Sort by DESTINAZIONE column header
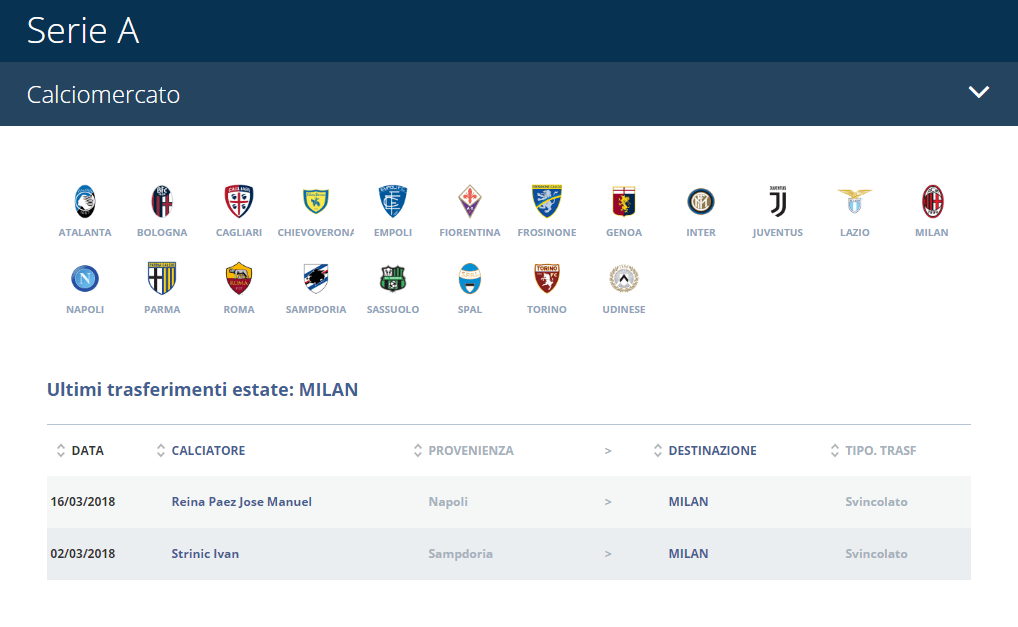1018x627 pixels. tap(712, 451)
